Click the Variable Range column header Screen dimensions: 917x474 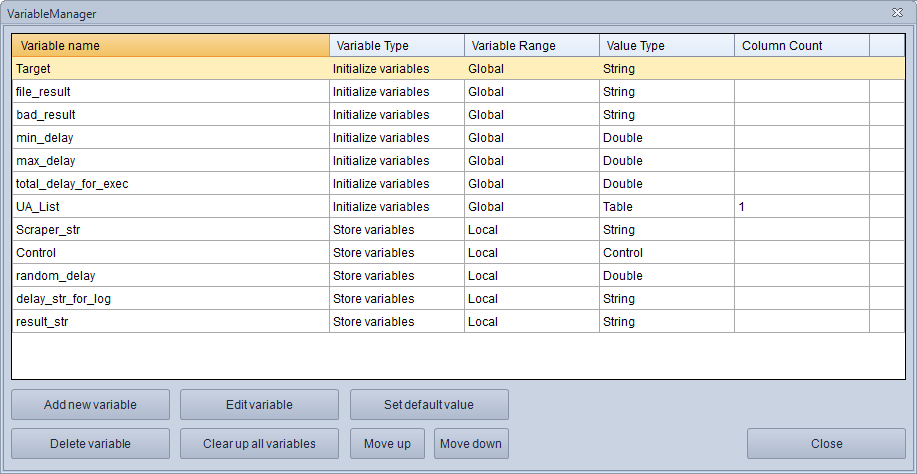coord(531,46)
